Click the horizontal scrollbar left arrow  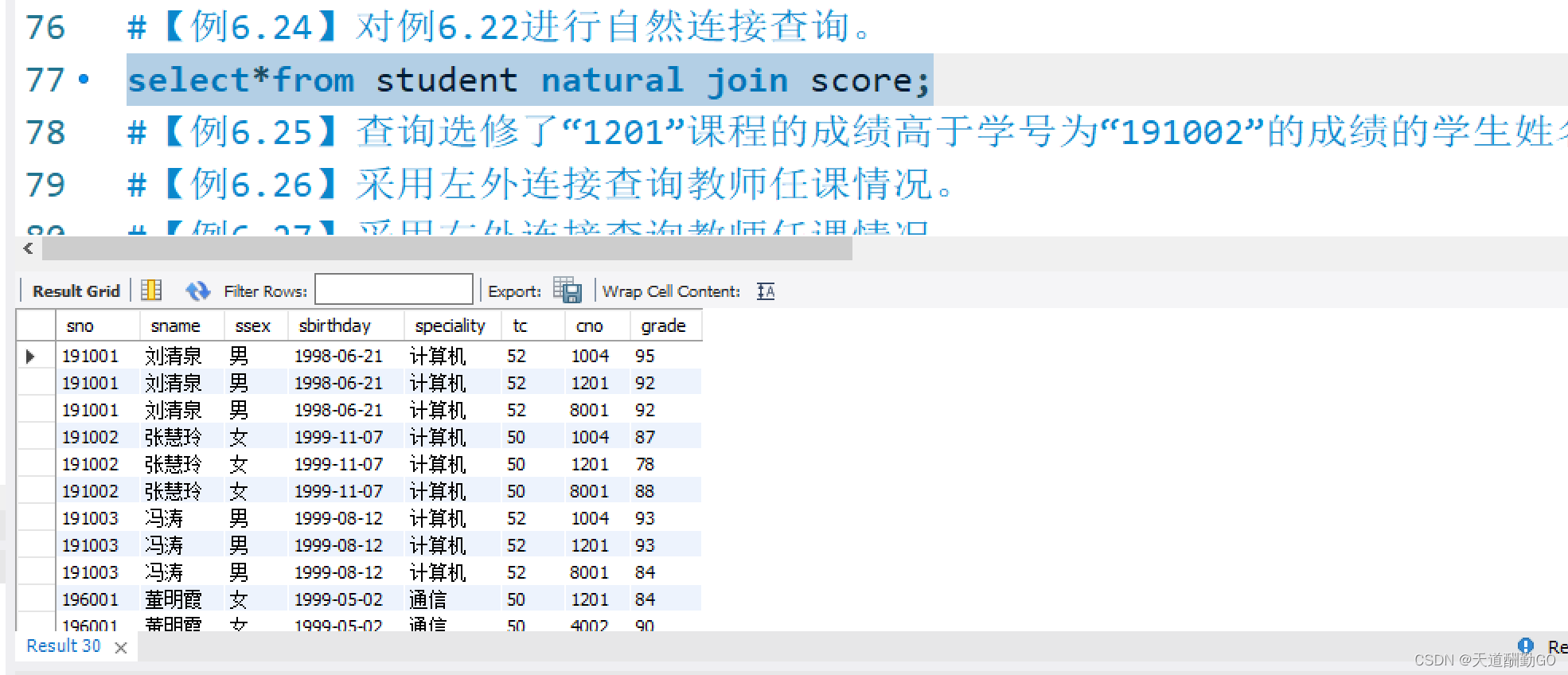(28, 248)
